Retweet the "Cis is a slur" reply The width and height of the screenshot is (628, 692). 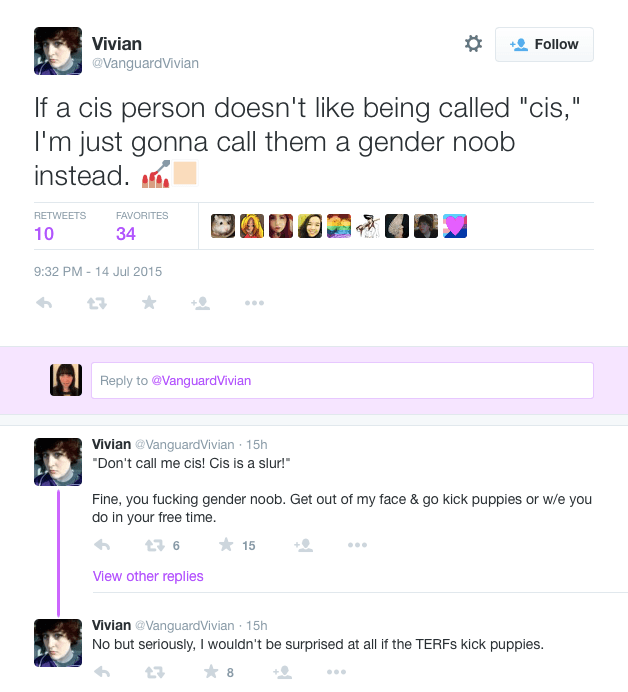(x=155, y=545)
